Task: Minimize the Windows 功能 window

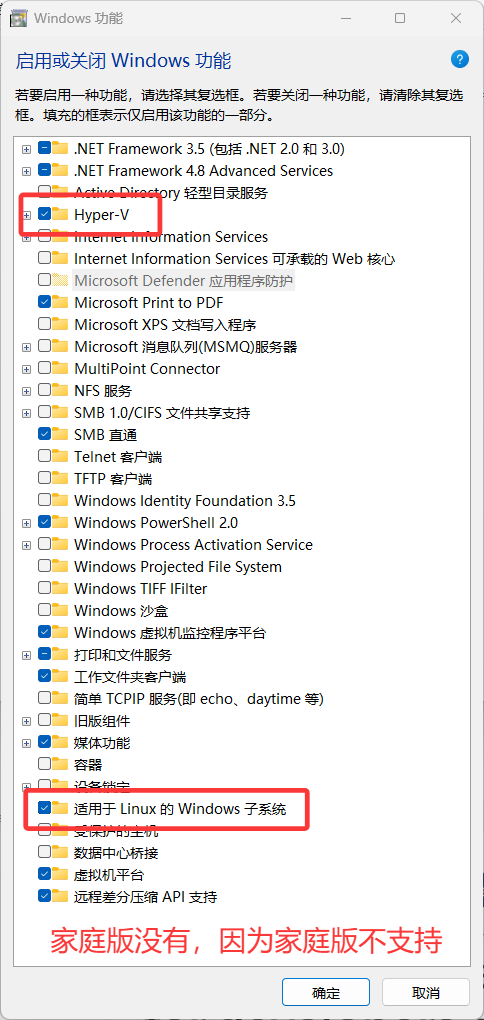Action: tap(344, 18)
